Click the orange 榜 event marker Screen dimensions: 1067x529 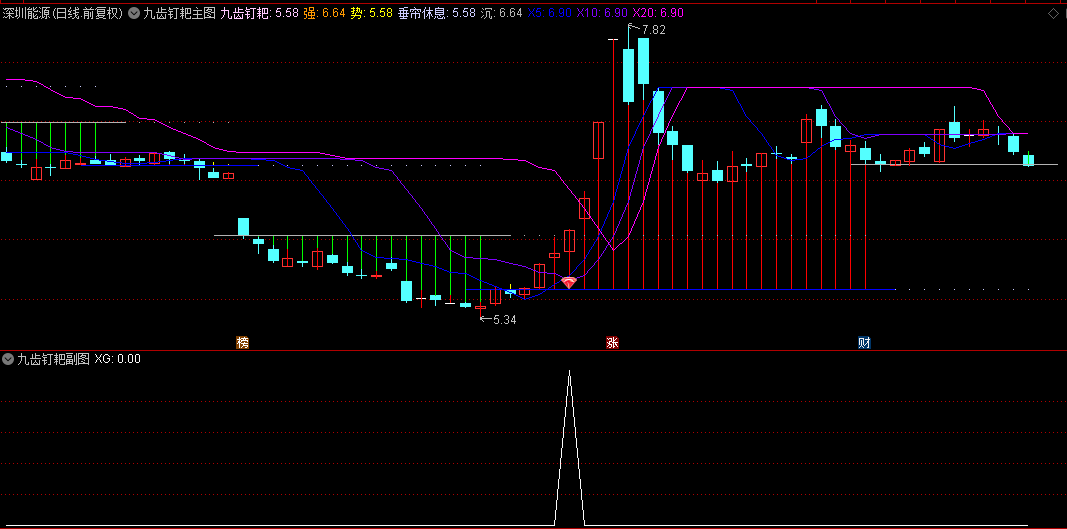pyautogui.click(x=242, y=343)
